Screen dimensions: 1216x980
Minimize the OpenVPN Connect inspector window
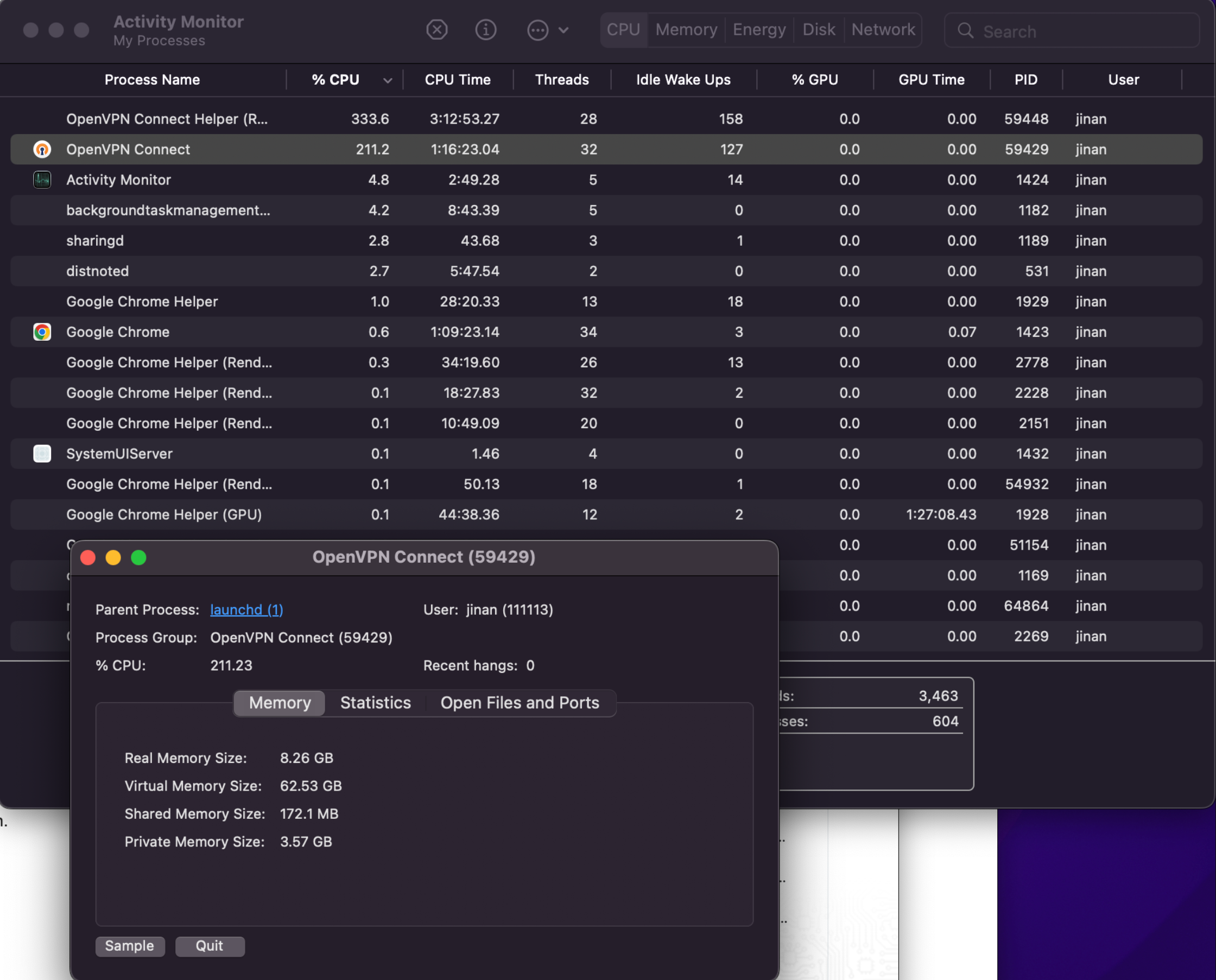click(x=113, y=558)
